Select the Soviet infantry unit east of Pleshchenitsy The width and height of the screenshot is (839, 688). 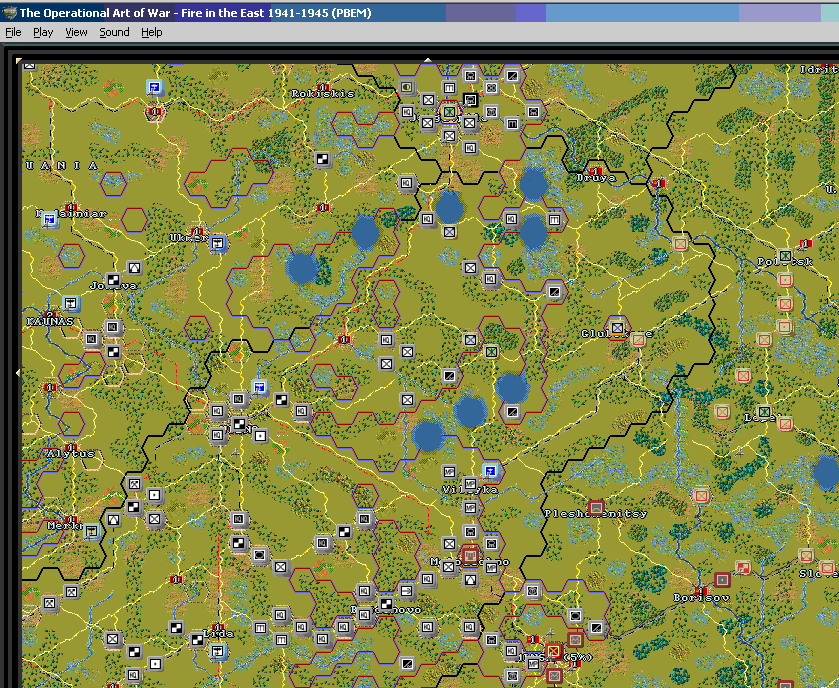tap(701, 496)
